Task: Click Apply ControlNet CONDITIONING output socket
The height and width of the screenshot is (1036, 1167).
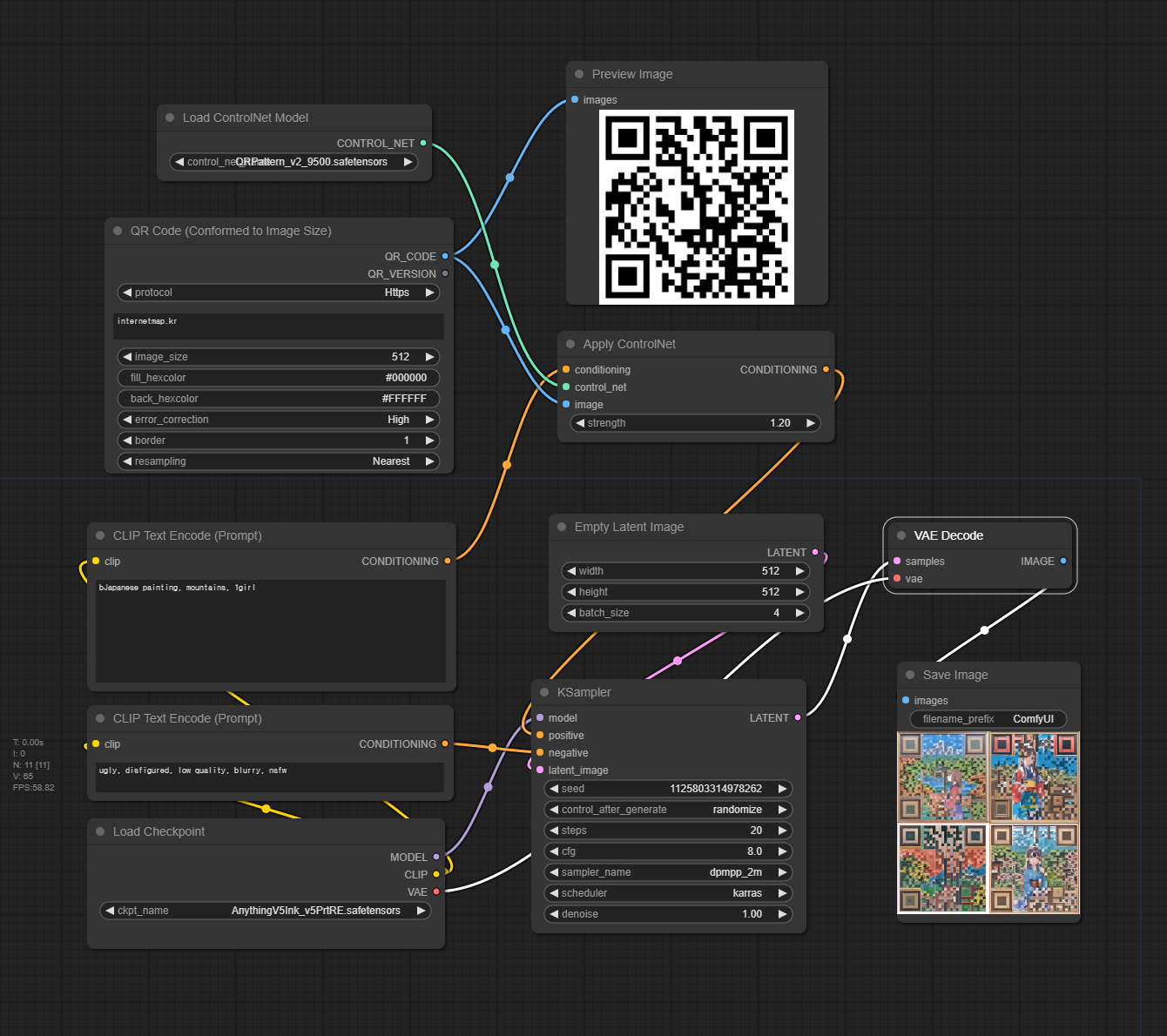Action: [826, 369]
